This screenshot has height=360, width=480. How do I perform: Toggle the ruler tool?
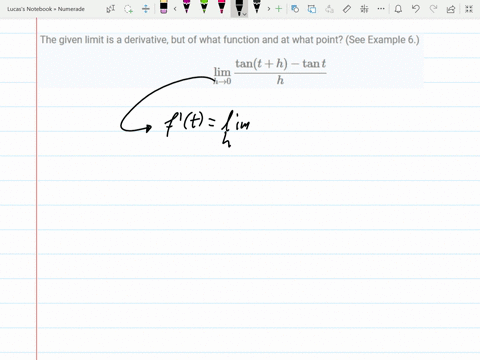[347, 9]
